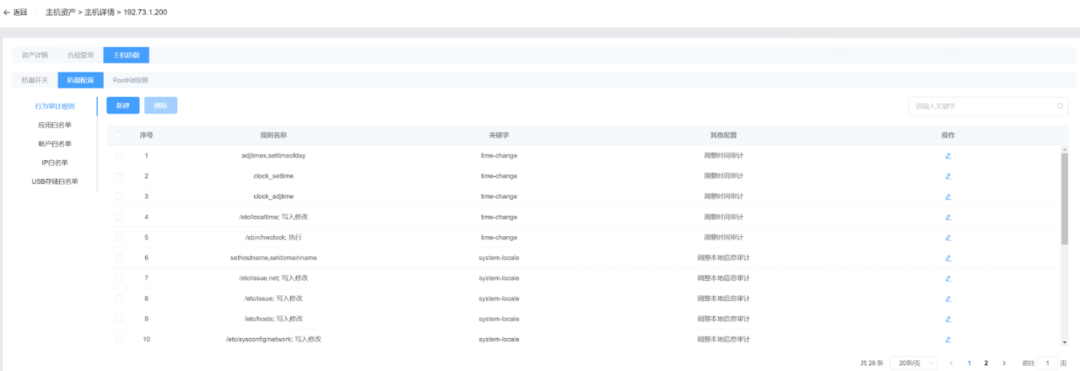Click 192.73.1.200 in the breadcrumb
Viewport: 1080px width, 371px height.
click(145, 12)
